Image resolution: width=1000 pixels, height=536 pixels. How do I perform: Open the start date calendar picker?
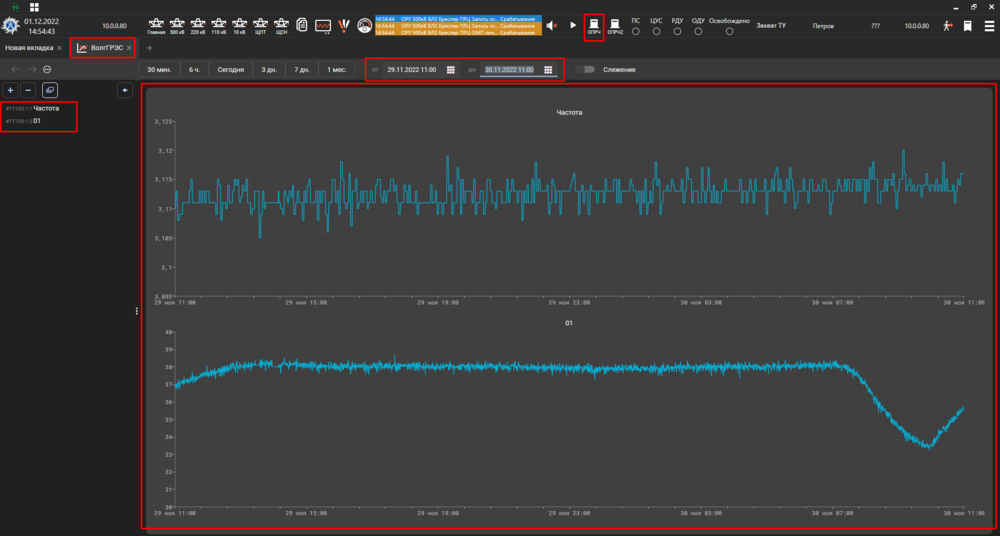click(451, 70)
